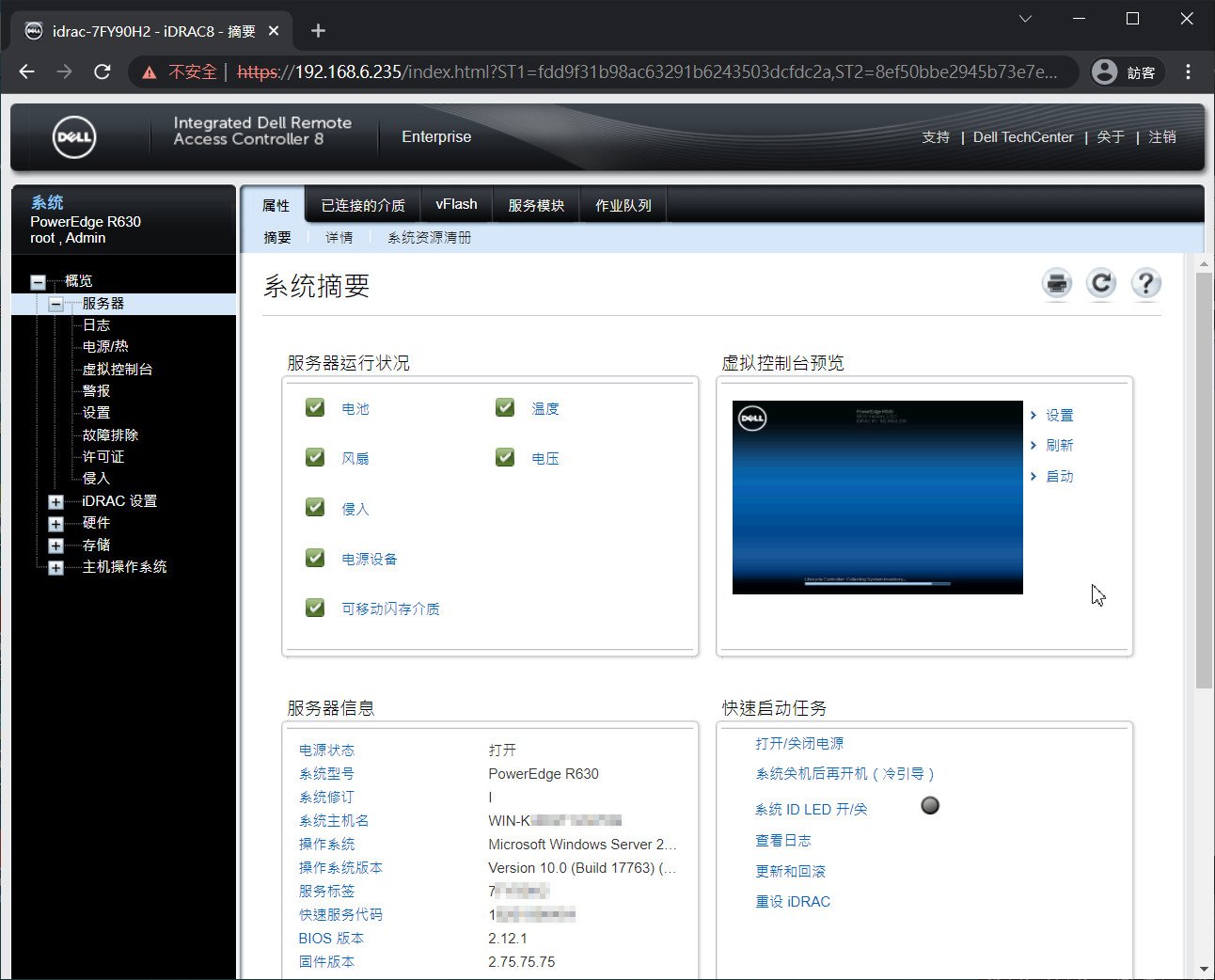
Task: Click the virtual console preview thumbnail
Action: (877, 498)
